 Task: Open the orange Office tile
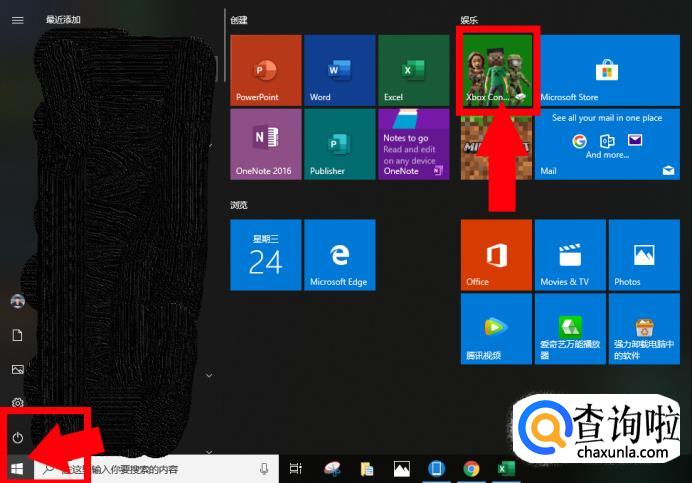coord(496,255)
